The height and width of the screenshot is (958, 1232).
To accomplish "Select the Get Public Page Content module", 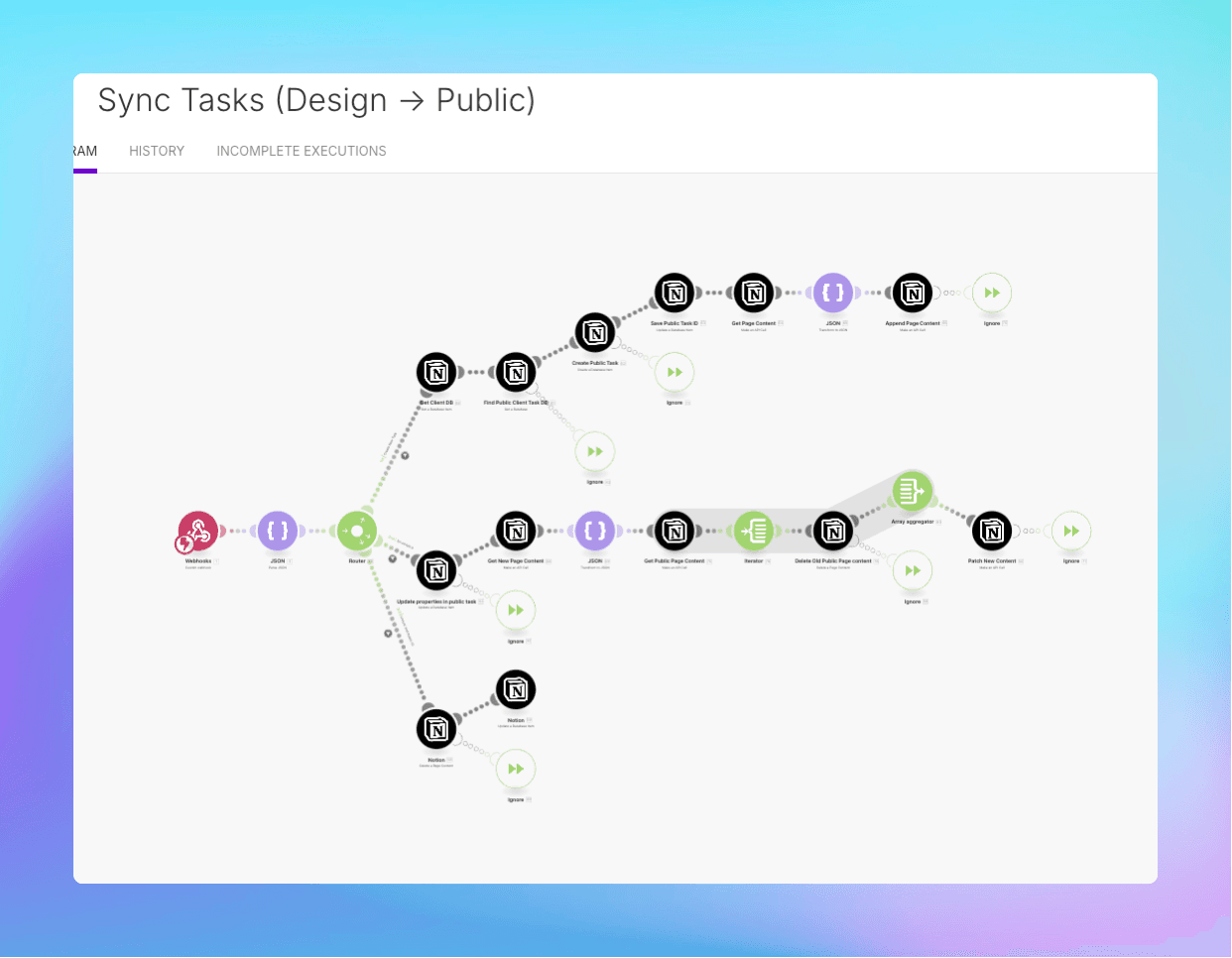I will [x=675, y=531].
